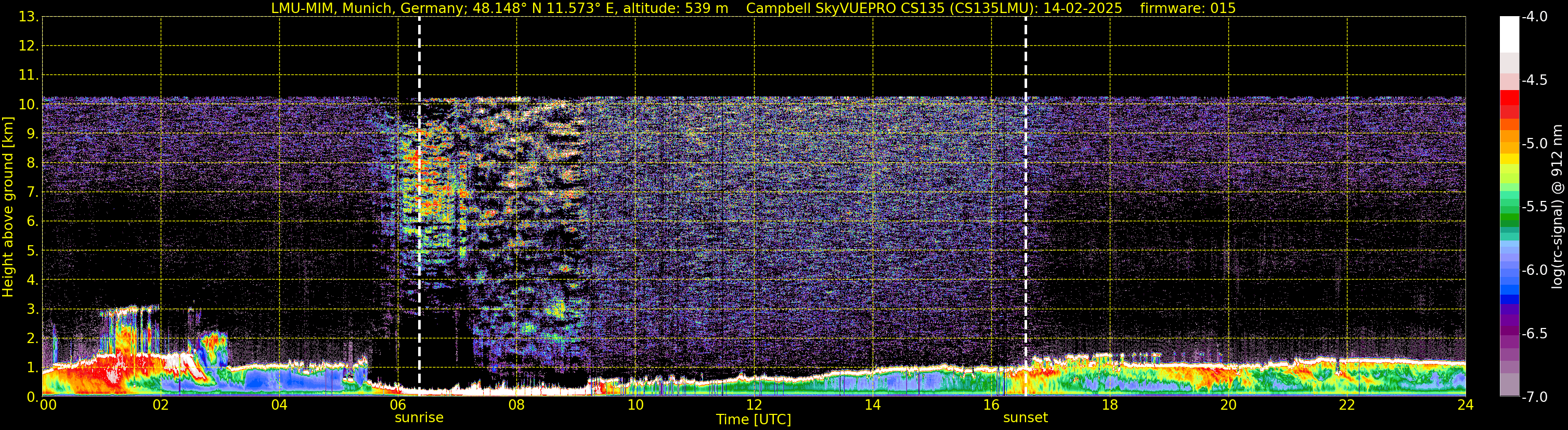1568x430 pixels.
Task: Click the '22' time tick label
Action: pyautogui.click(x=1347, y=405)
